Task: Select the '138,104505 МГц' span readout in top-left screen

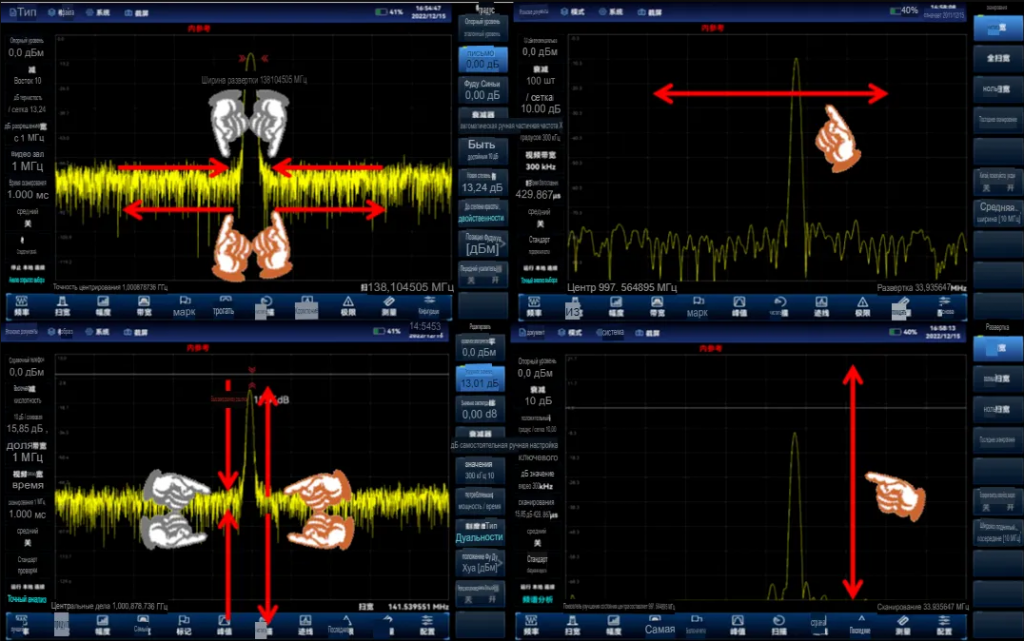Action: coord(408,287)
